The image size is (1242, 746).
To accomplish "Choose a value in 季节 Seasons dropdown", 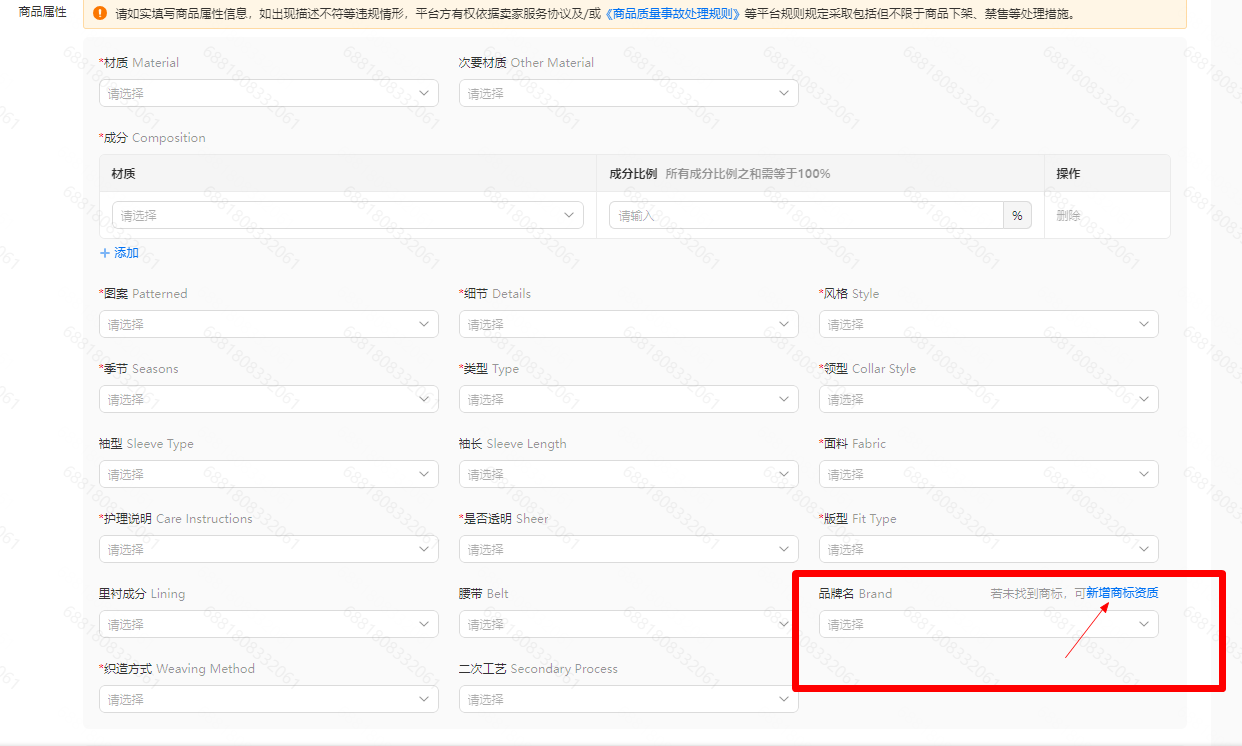I will point(268,399).
